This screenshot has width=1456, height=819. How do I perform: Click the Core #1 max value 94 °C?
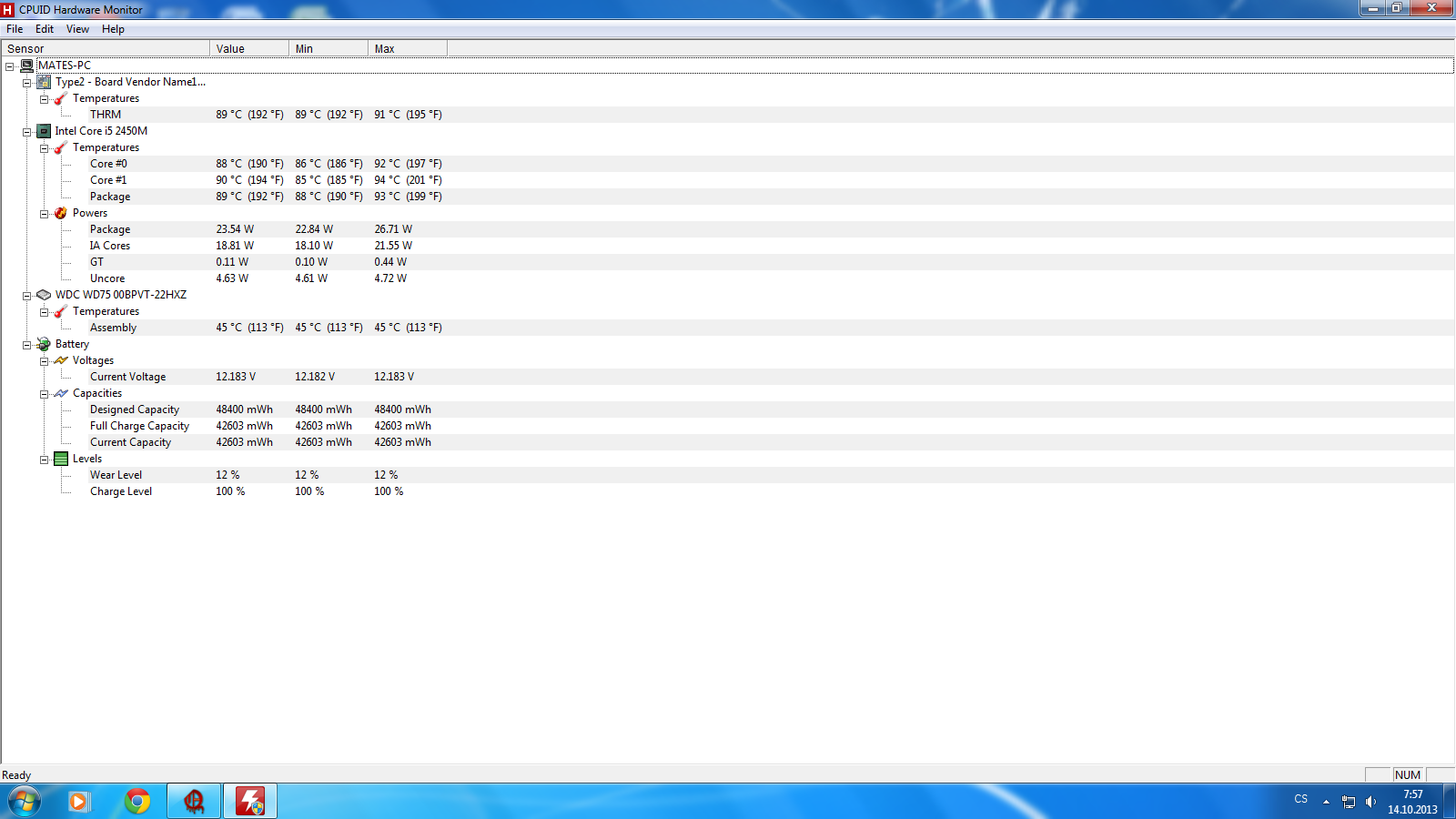408,180
